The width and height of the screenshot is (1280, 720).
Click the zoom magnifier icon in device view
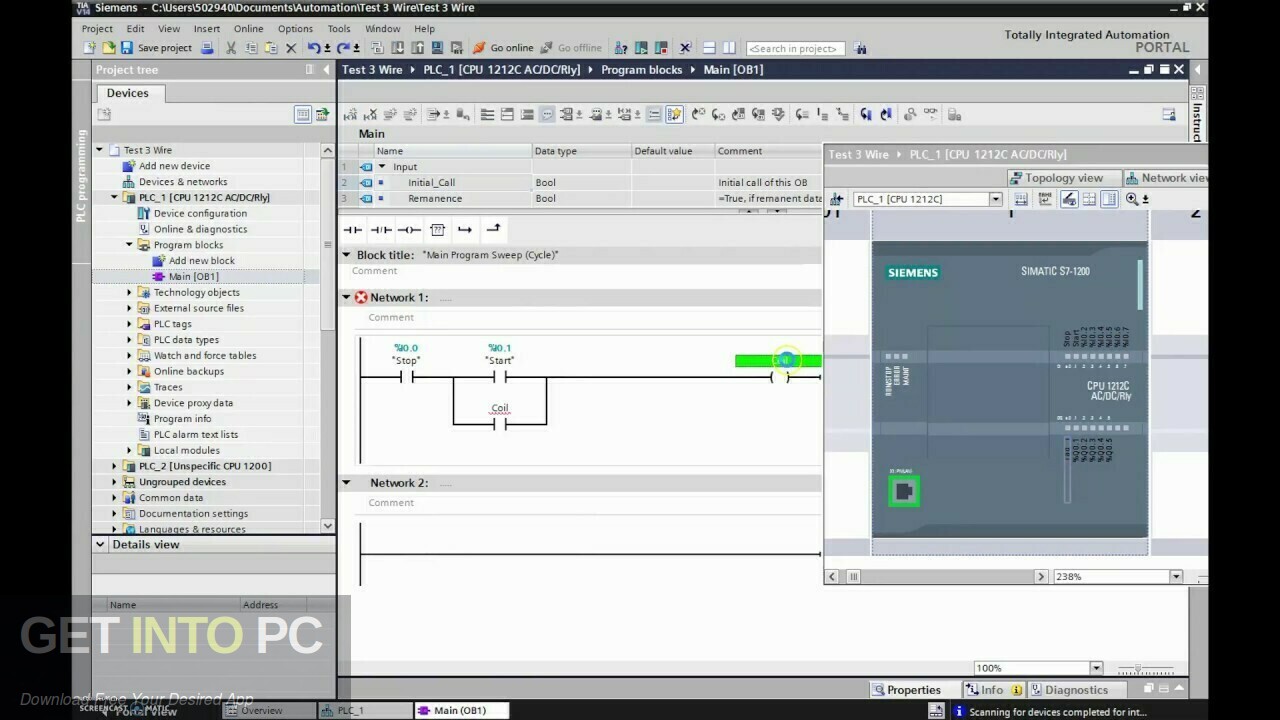click(1132, 199)
